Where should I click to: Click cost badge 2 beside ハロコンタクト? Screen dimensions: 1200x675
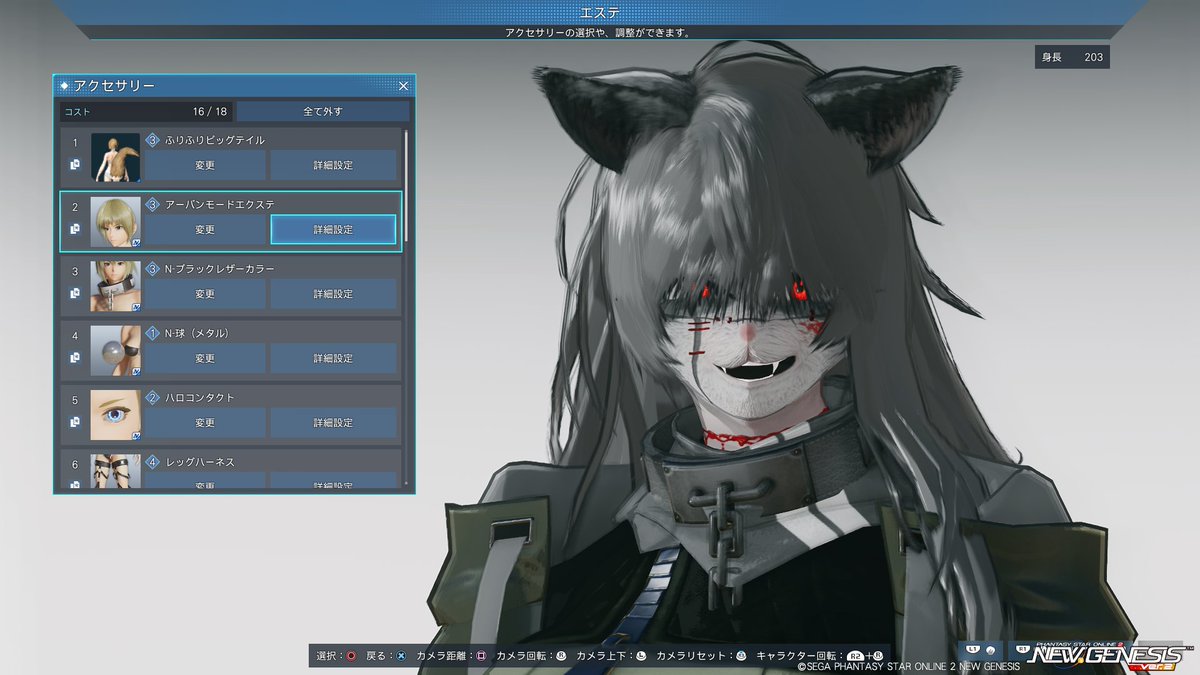click(x=153, y=398)
